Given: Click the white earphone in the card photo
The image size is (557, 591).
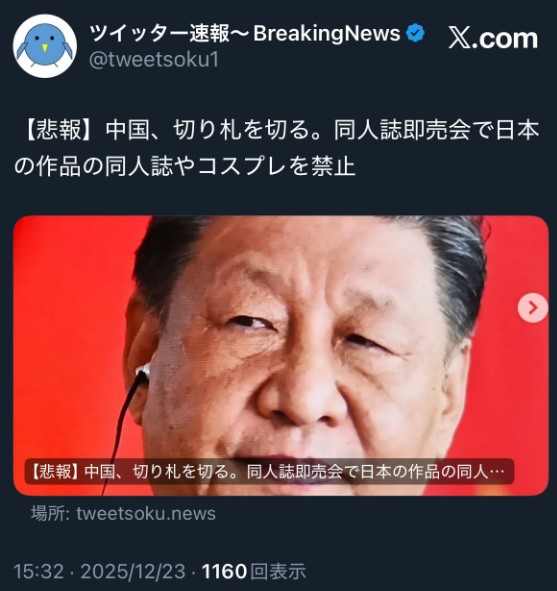Looking at the screenshot, I should [x=144, y=371].
